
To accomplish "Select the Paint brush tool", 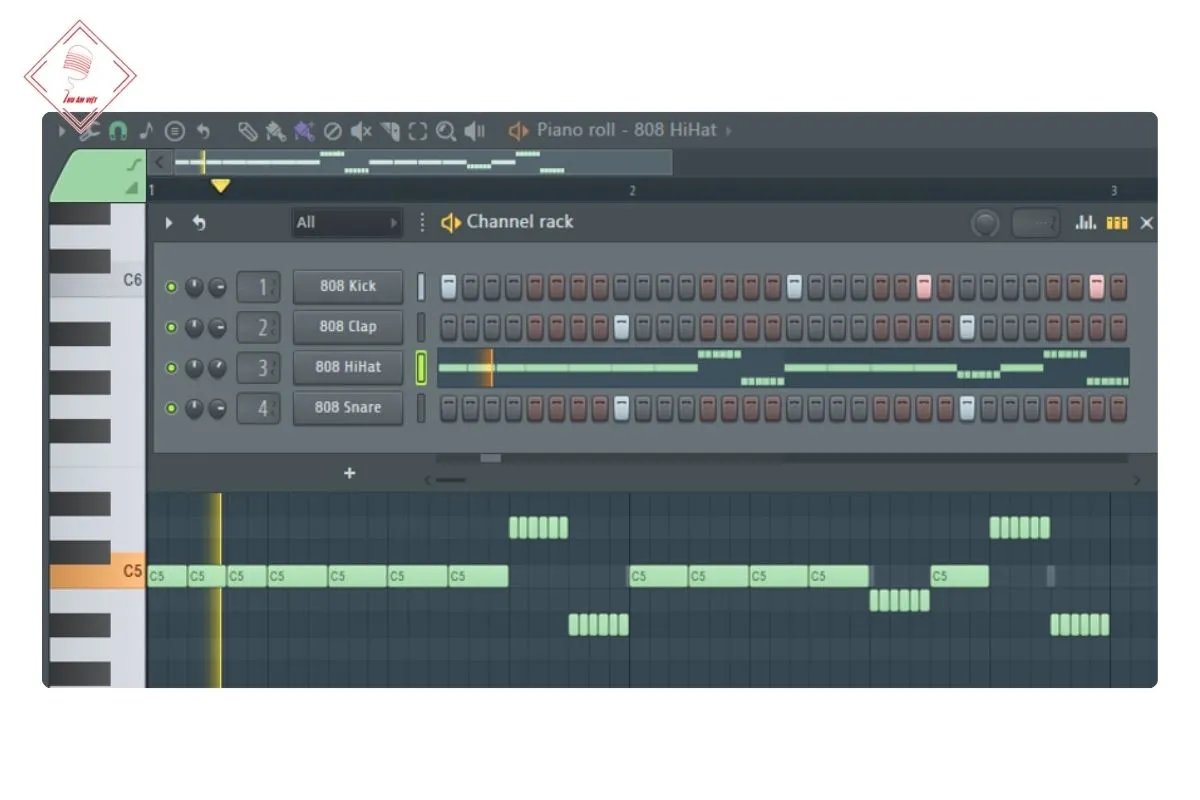I will [276, 131].
